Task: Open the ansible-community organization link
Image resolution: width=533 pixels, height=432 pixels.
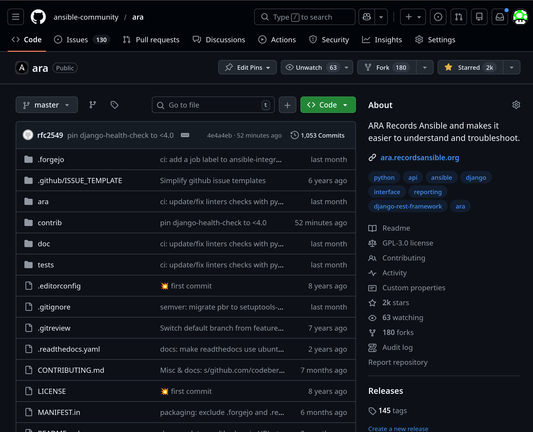Action: coord(86,17)
